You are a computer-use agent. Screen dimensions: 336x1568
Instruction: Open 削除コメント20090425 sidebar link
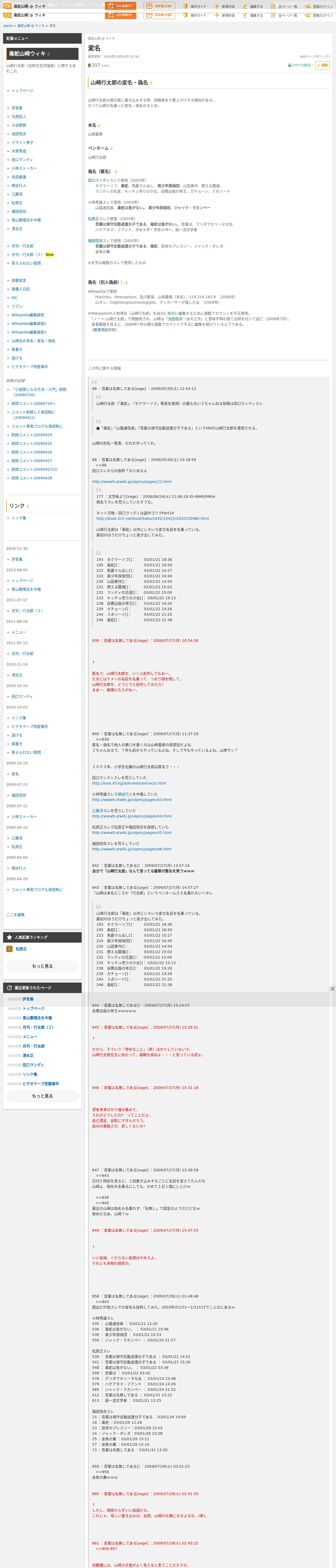click(x=32, y=444)
